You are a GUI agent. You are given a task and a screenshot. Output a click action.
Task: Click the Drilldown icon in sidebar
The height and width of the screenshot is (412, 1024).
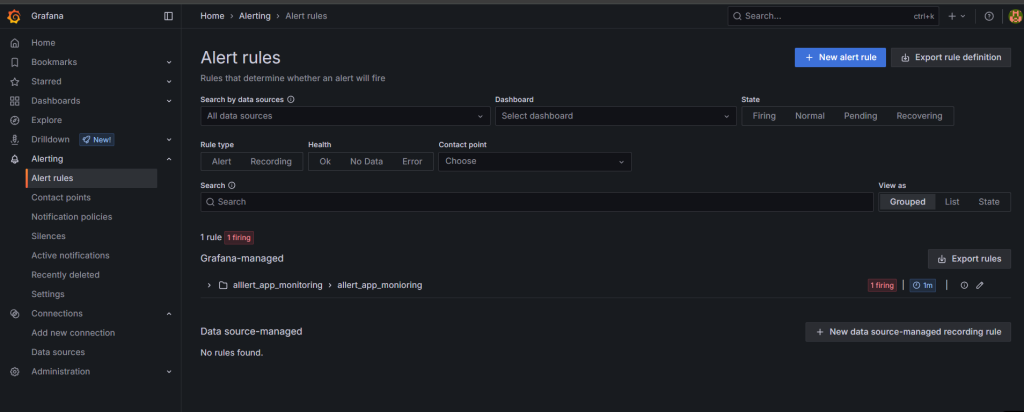[x=14, y=140]
